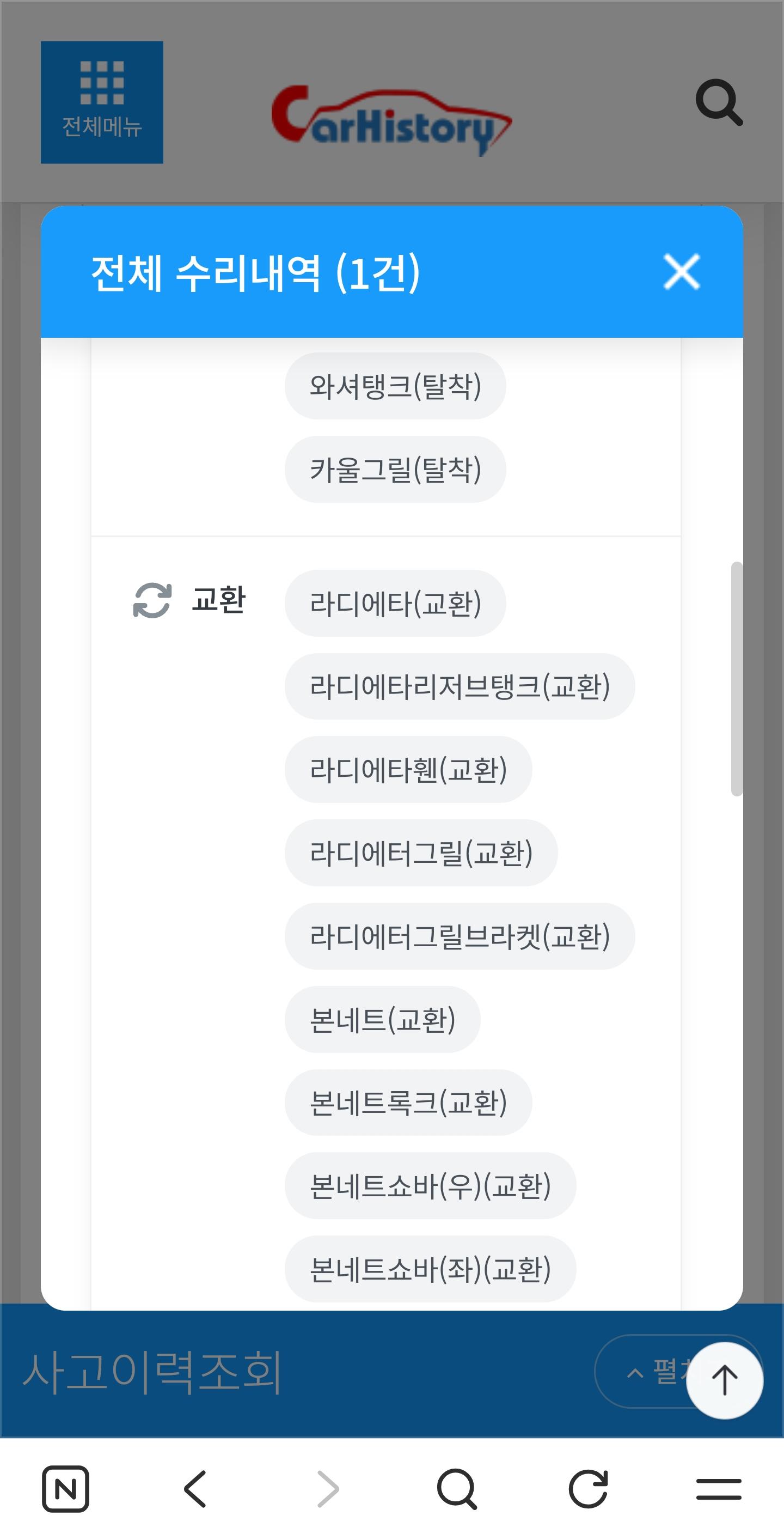
Task: Select the 와셔탱크(탈착) chip
Action: pos(395,386)
